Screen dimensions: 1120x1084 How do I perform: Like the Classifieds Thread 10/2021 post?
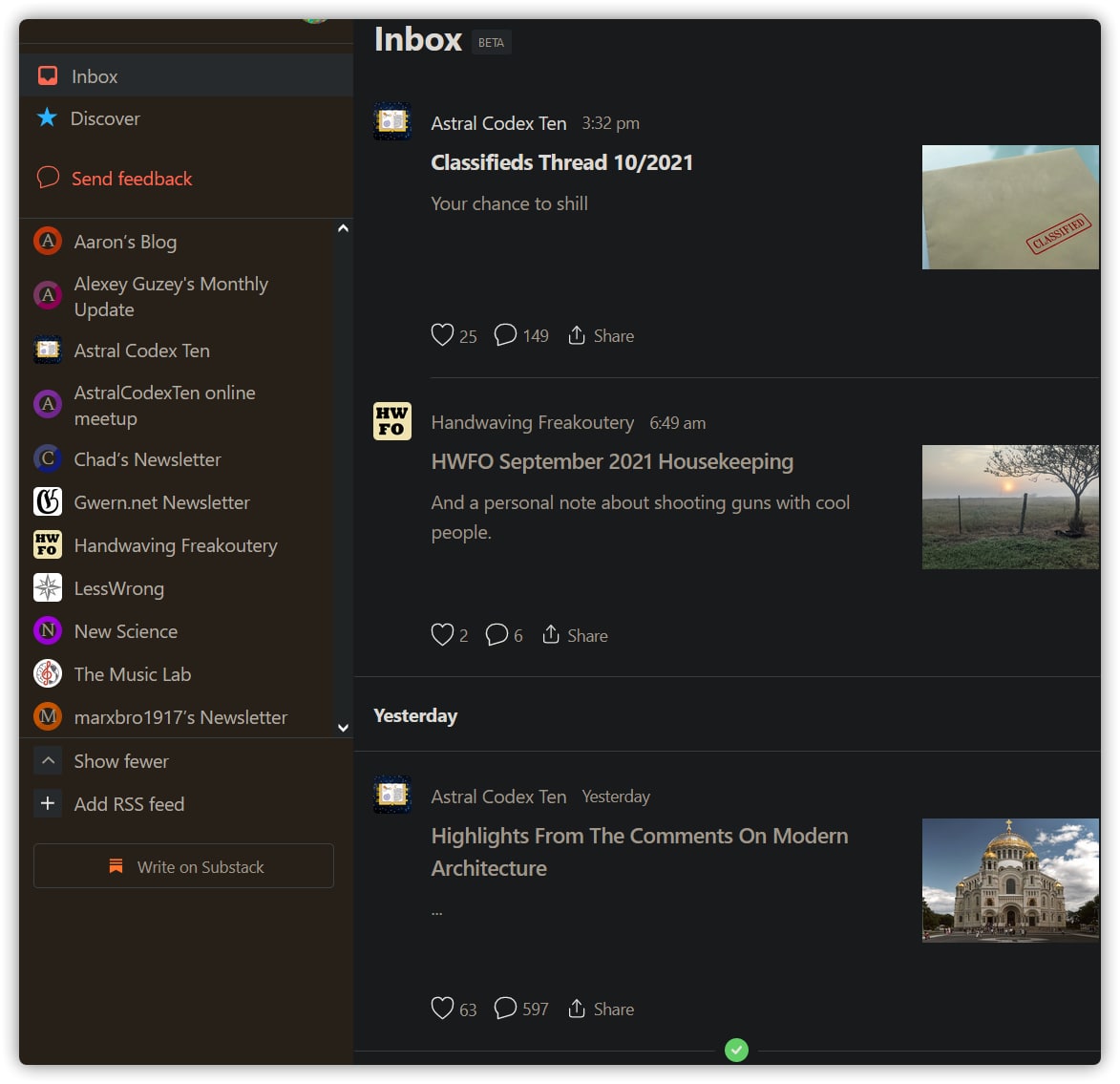[x=454, y=335]
